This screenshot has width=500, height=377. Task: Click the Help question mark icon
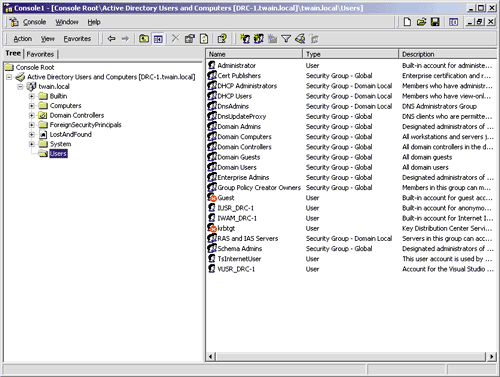[x=222, y=39]
